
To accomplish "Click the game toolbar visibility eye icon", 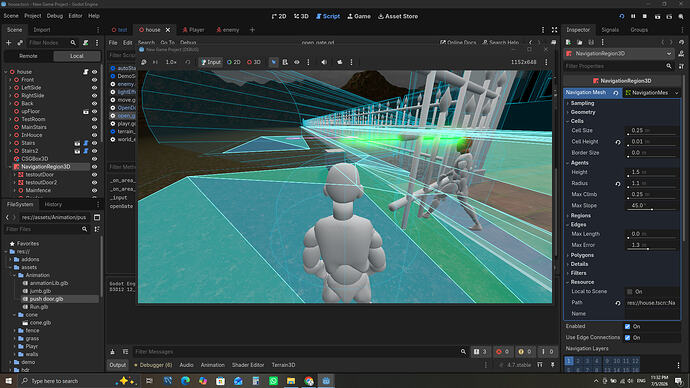I will click(297, 62).
